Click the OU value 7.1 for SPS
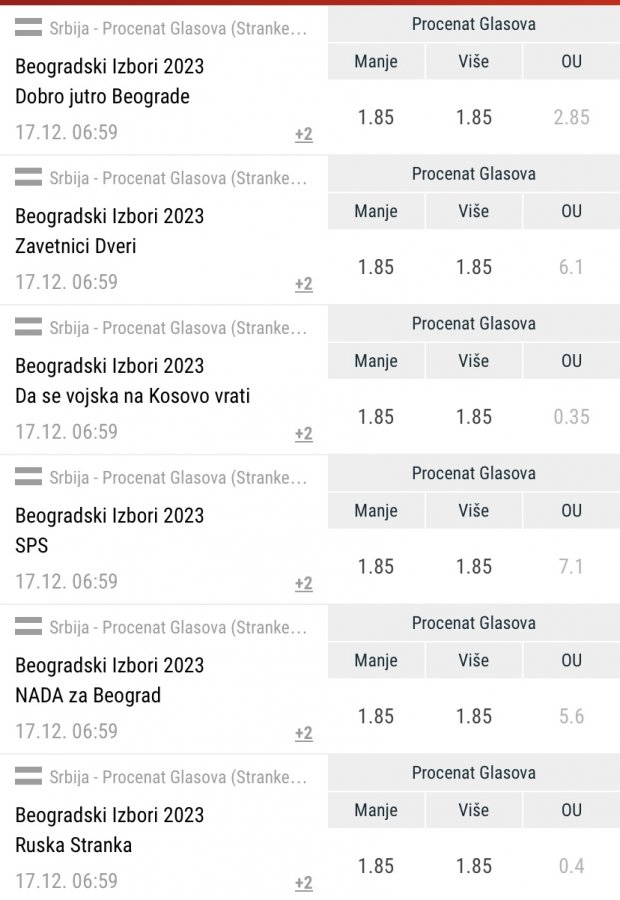 click(571, 566)
